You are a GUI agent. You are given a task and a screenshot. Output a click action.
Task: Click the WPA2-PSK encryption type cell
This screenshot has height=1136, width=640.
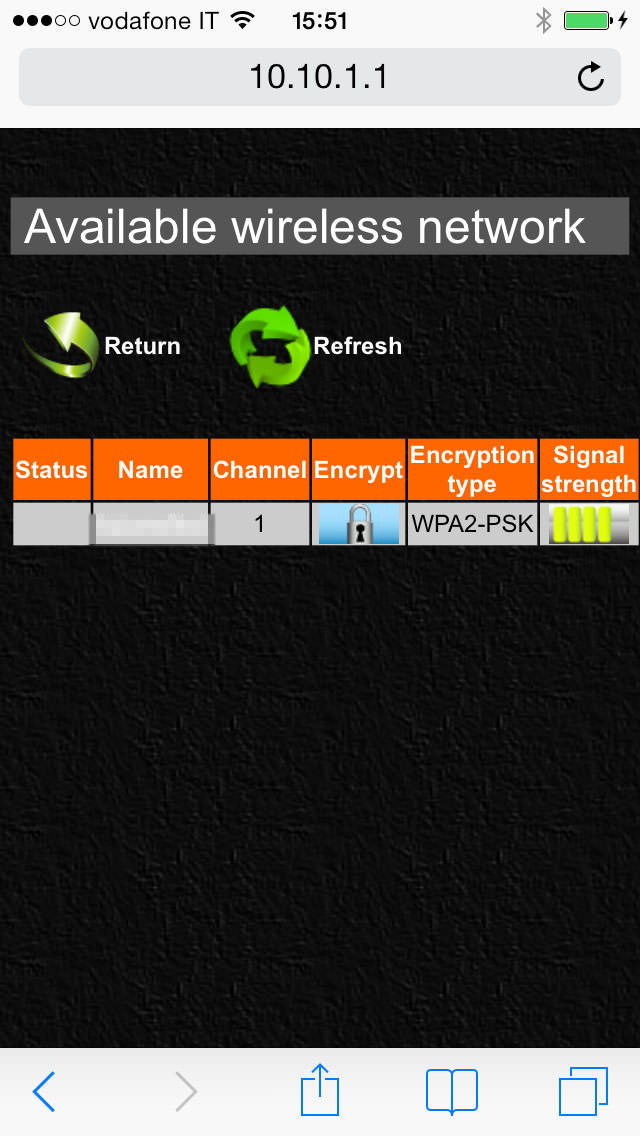click(473, 524)
